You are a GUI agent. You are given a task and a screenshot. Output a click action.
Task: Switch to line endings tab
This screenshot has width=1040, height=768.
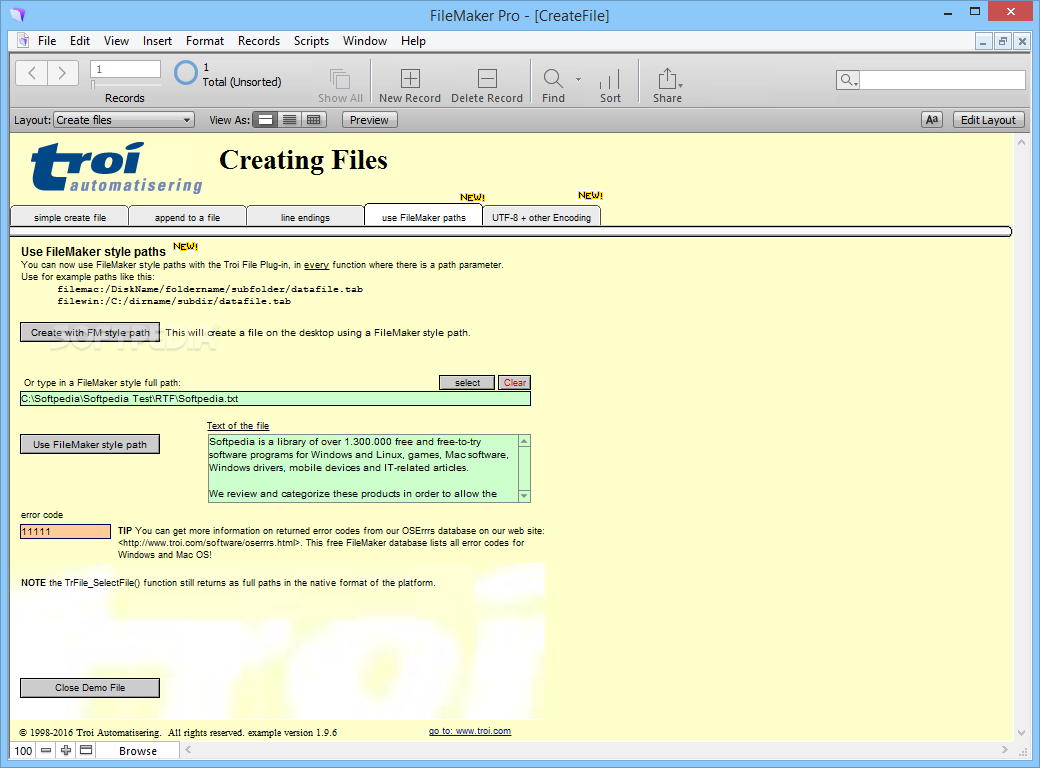[x=305, y=217]
